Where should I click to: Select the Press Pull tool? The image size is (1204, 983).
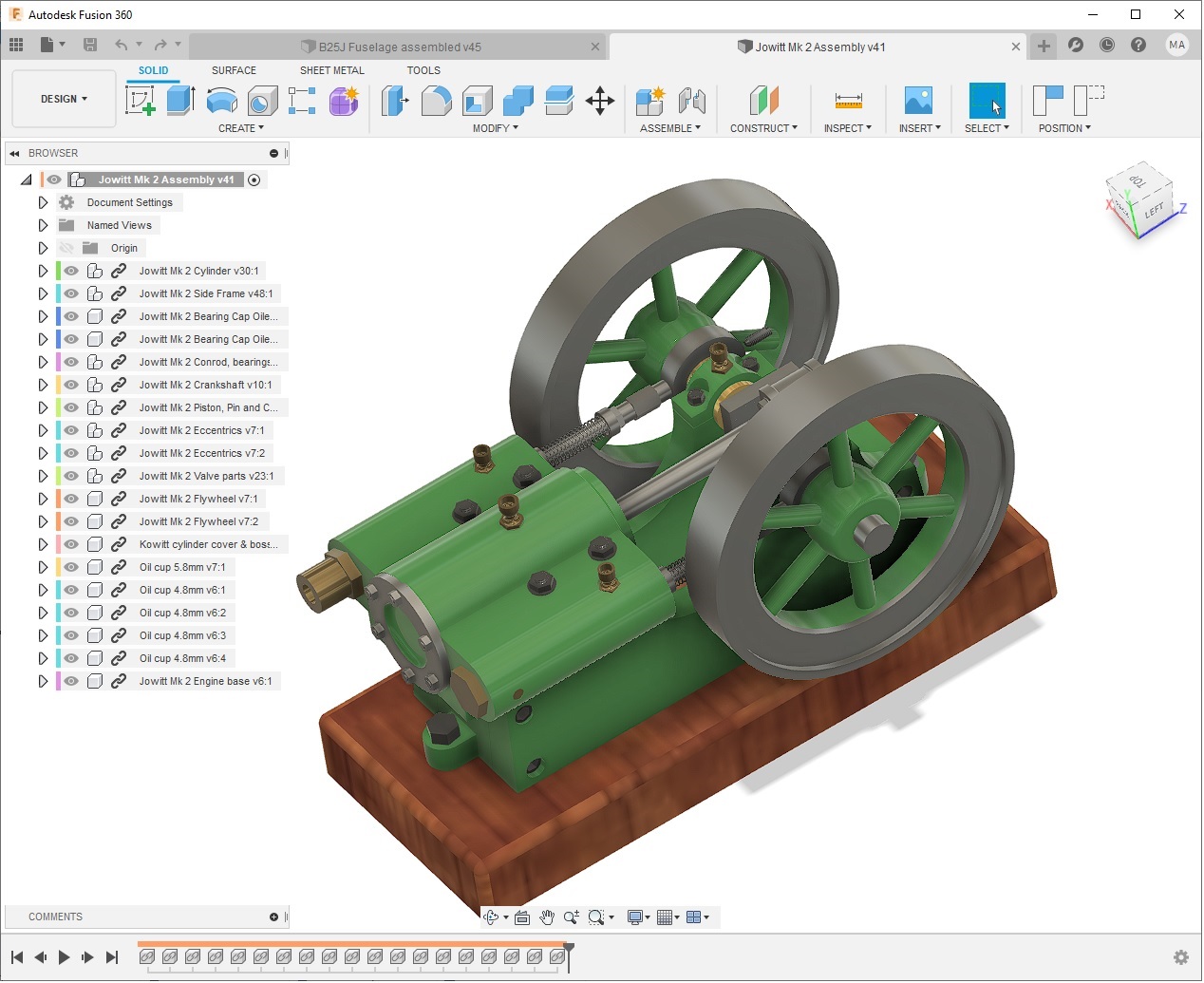(395, 100)
